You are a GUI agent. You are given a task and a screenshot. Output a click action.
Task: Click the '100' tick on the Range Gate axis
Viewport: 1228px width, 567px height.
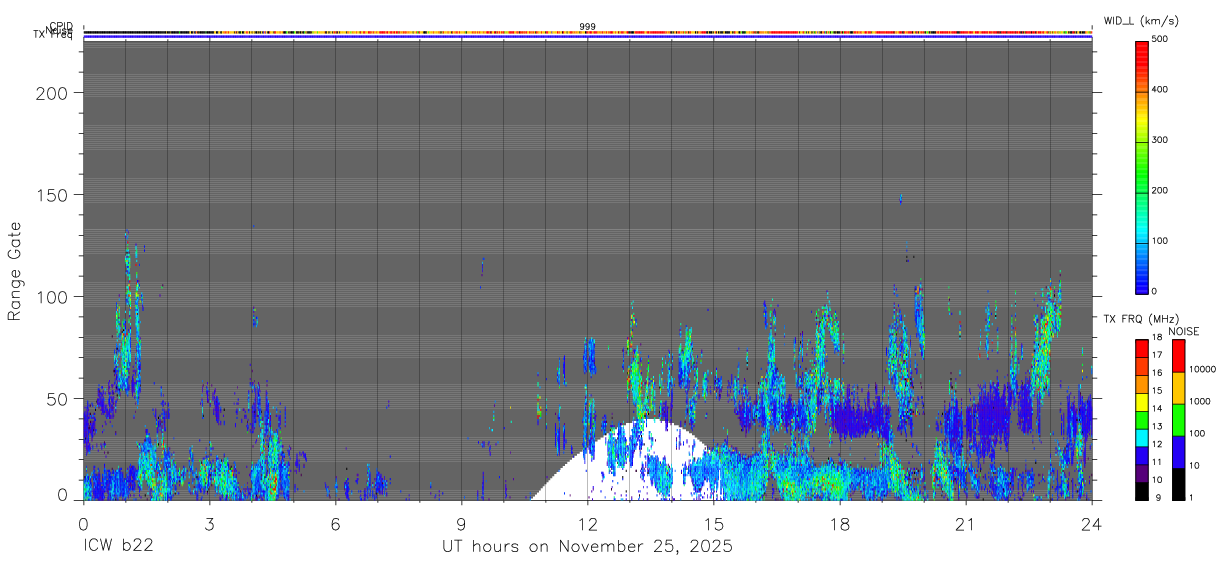(x=53, y=297)
